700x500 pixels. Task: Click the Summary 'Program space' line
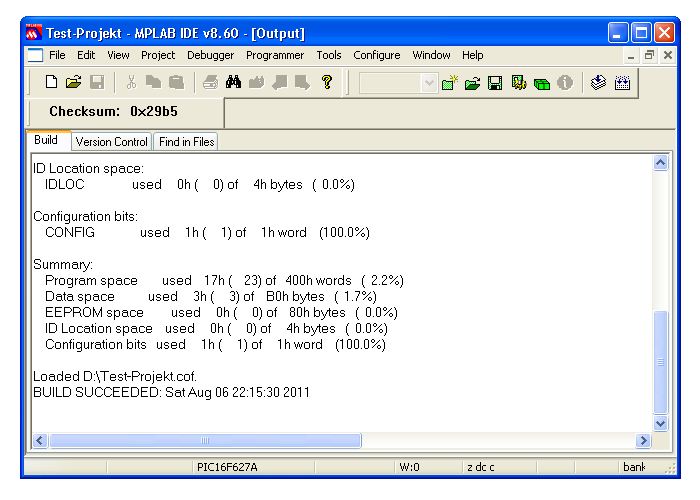224,280
